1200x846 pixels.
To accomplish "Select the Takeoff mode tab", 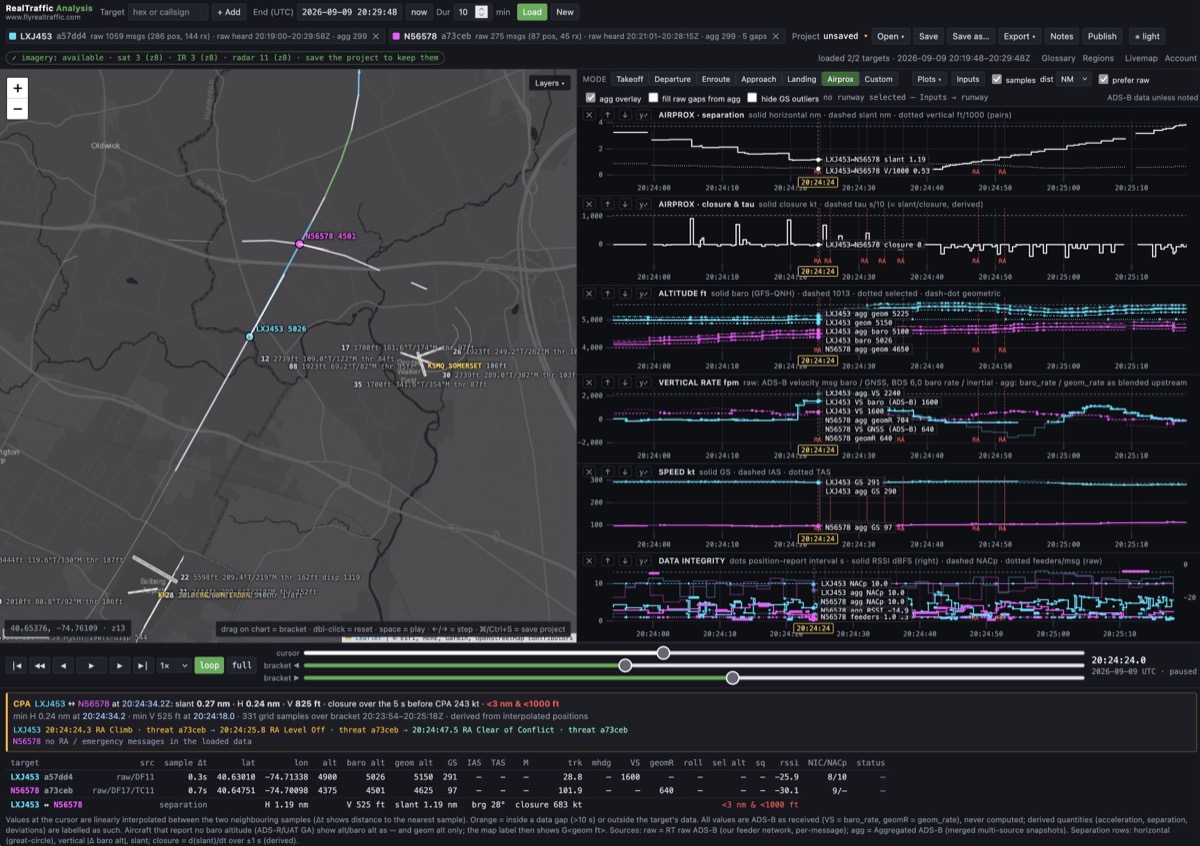I will tap(630, 79).
